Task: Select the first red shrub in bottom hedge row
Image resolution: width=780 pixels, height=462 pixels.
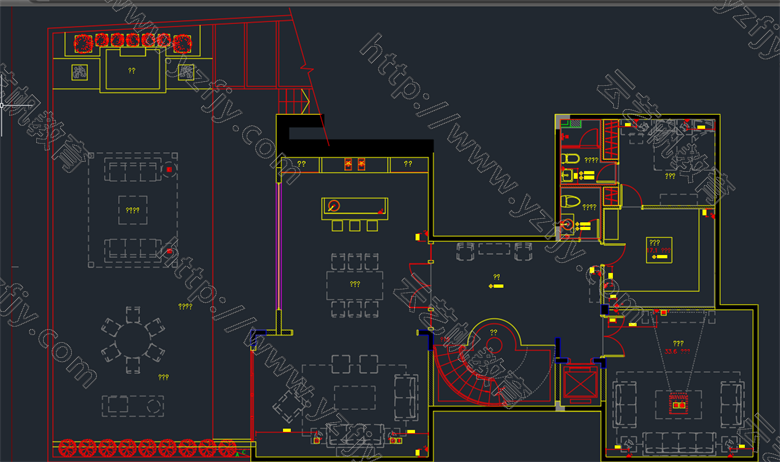Action: (x=67, y=448)
